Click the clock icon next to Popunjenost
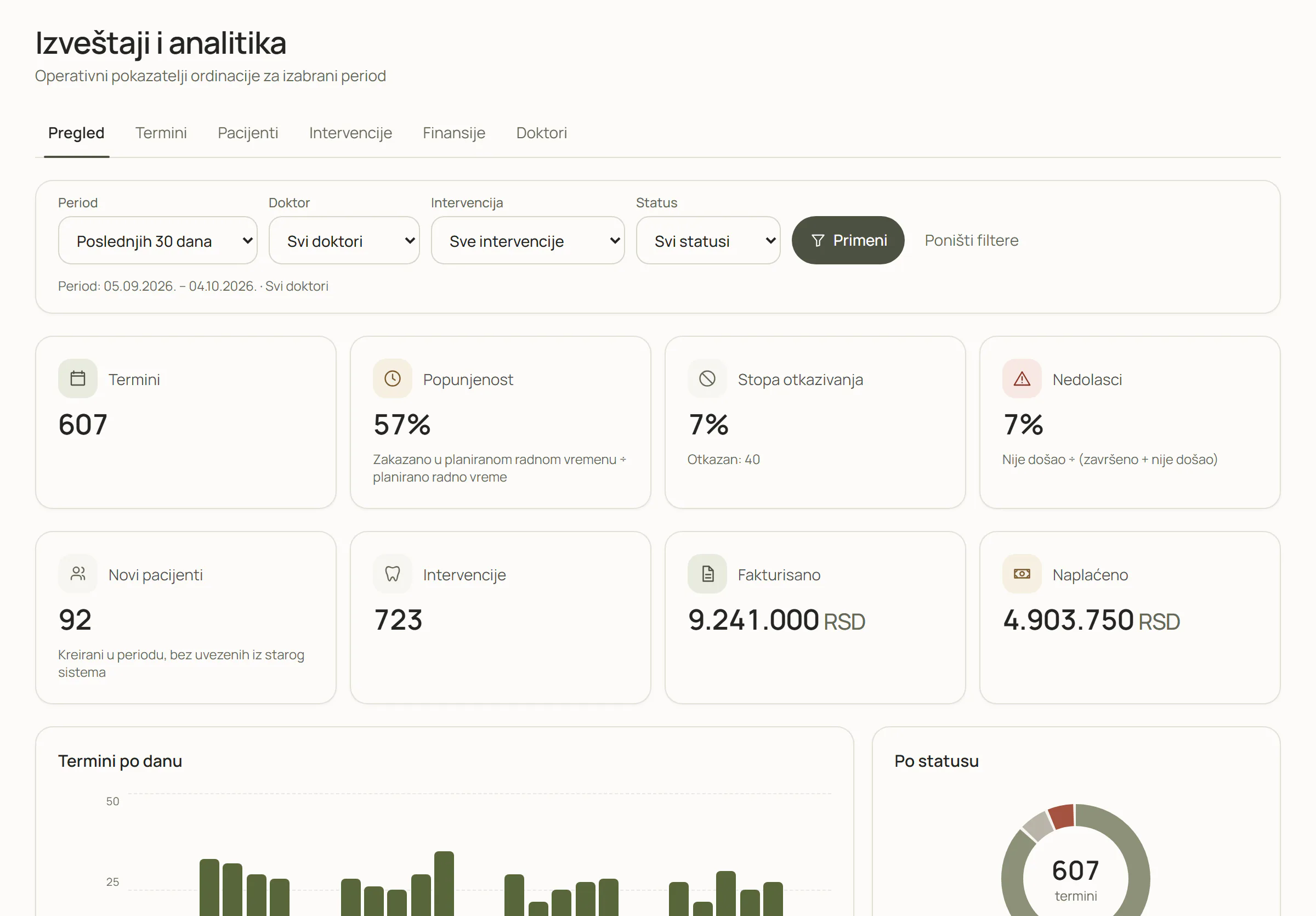Image resolution: width=1316 pixels, height=916 pixels. [x=393, y=378]
